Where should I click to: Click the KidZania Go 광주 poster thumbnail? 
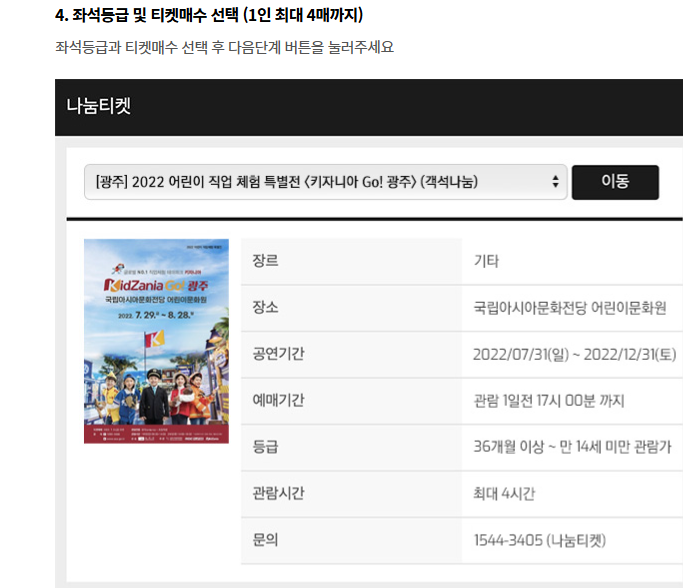[x=156, y=341]
